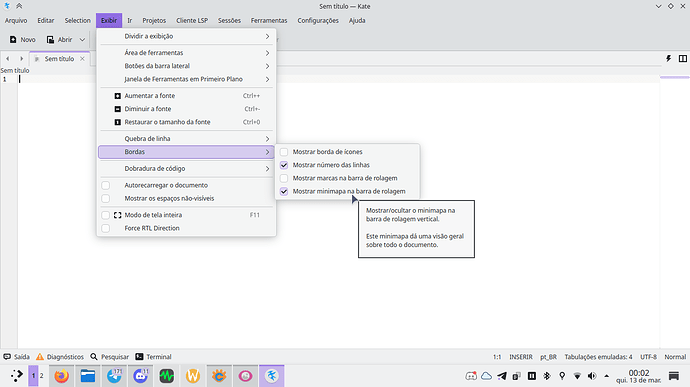The image size is (690, 387).
Task: Open the Ferramentas menu
Action: pos(269,20)
